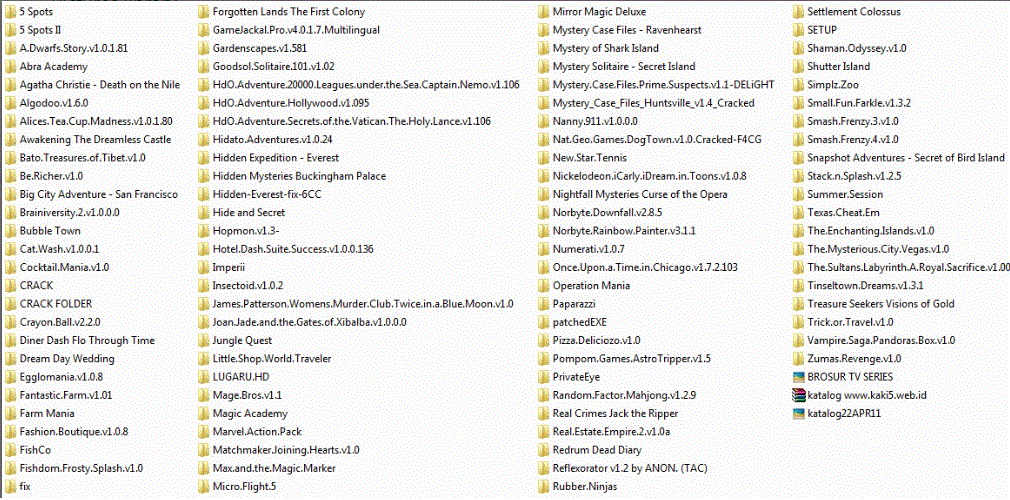The height and width of the screenshot is (500, 1010).
Task: Select Cat.Wash.v1.0.0.1 folder name
Action: (x=59, y=249)
